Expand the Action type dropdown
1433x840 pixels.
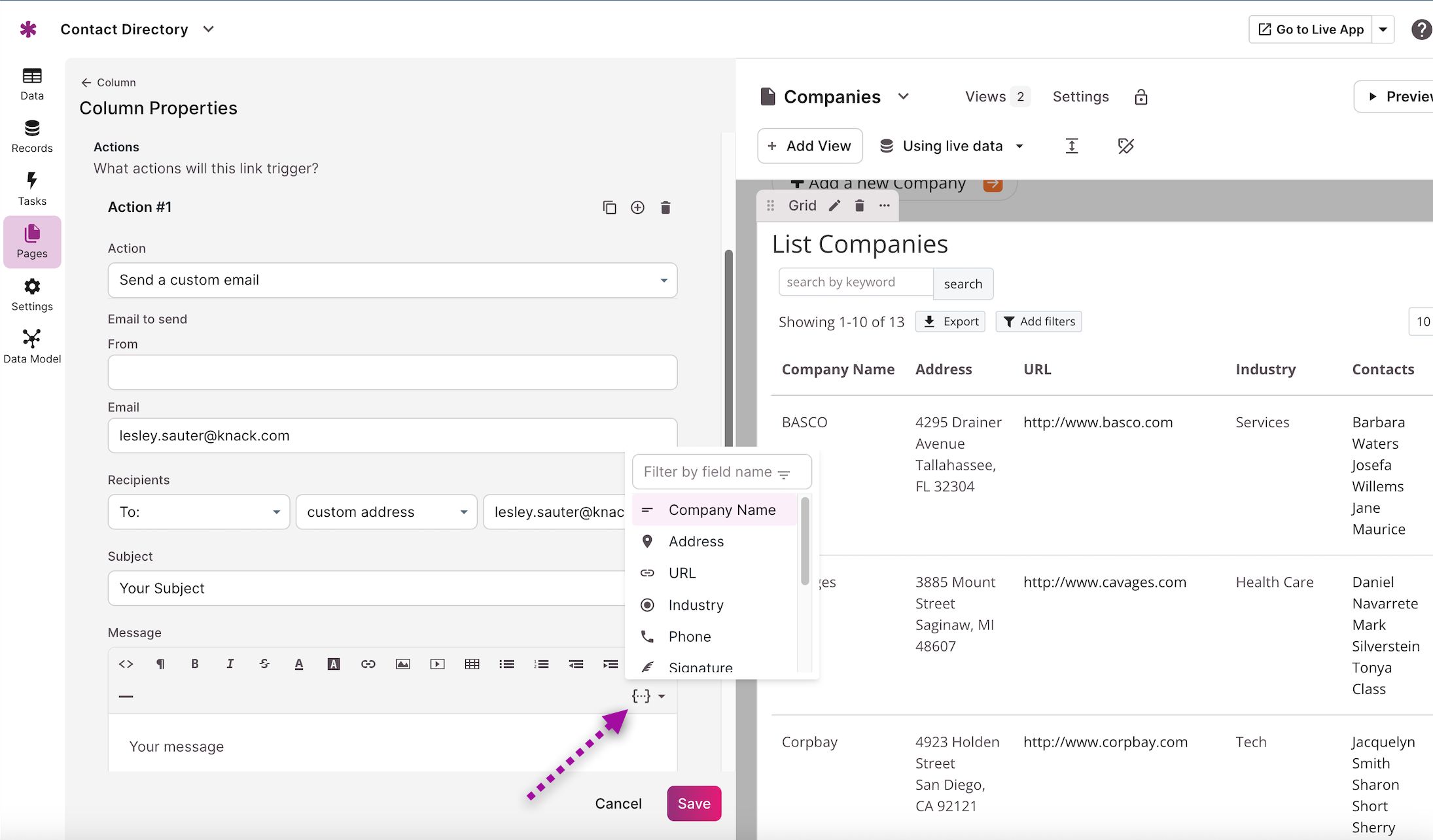pyautogui.click(x=393, y=280)
